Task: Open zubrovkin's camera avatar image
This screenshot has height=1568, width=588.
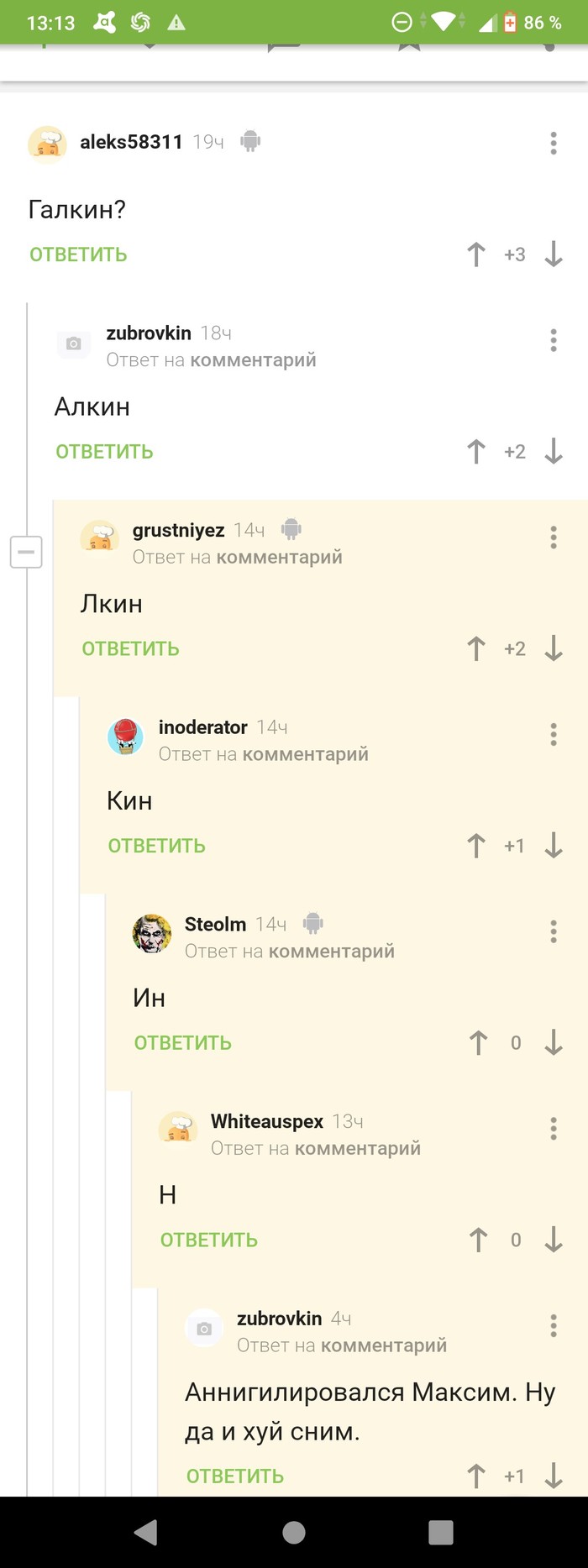Action: tap(73, 343)
